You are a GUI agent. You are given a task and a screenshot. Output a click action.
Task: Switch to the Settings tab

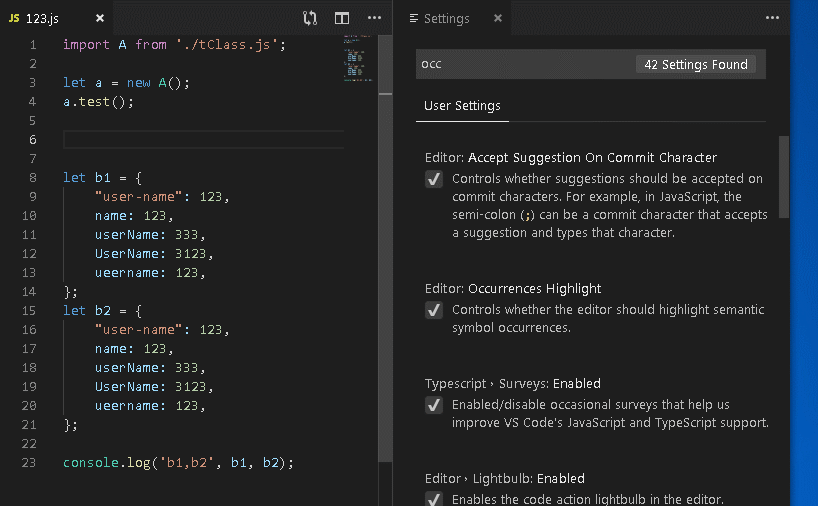[x=452, y=18]
